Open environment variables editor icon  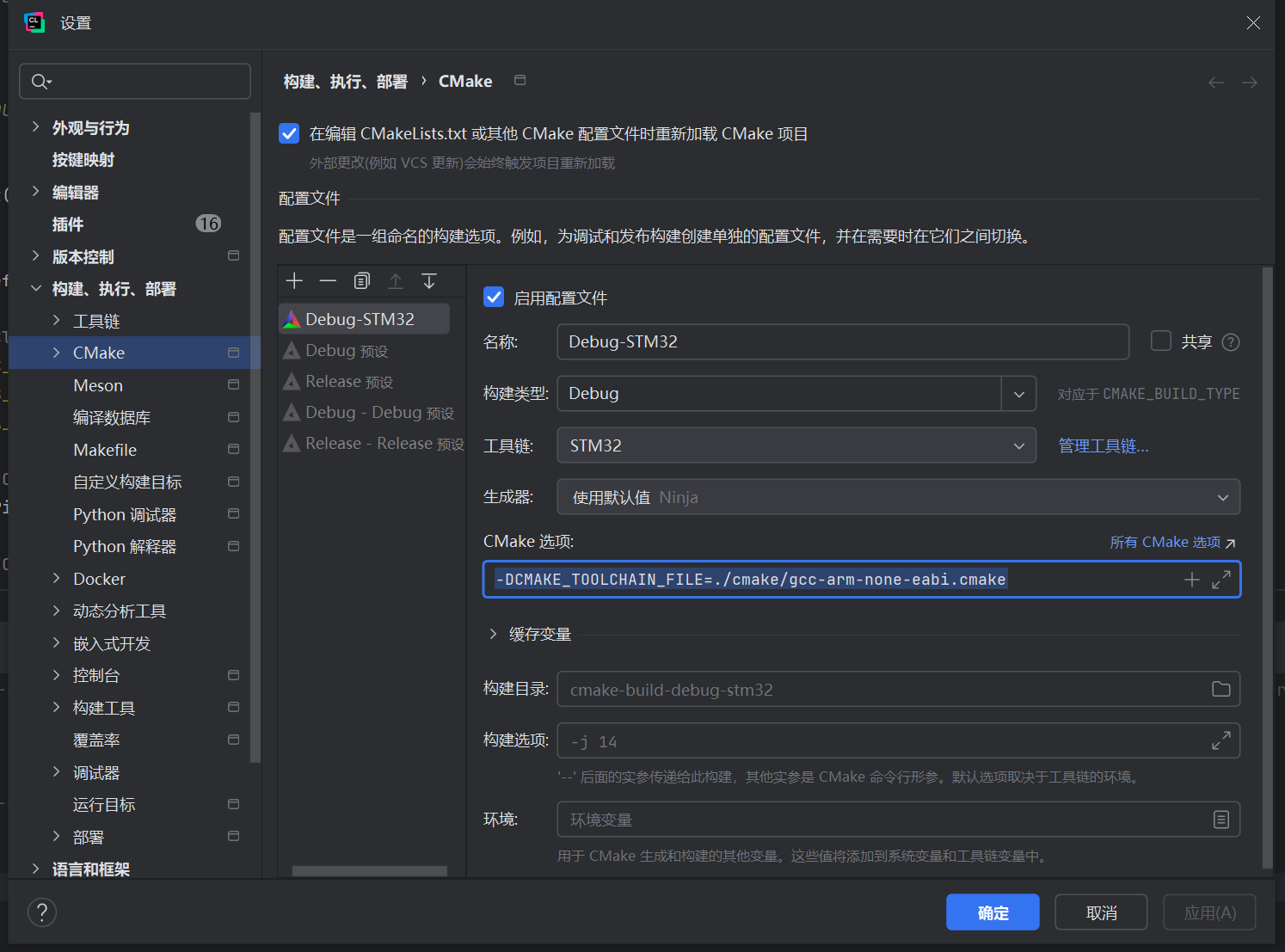pos(1221,820)
